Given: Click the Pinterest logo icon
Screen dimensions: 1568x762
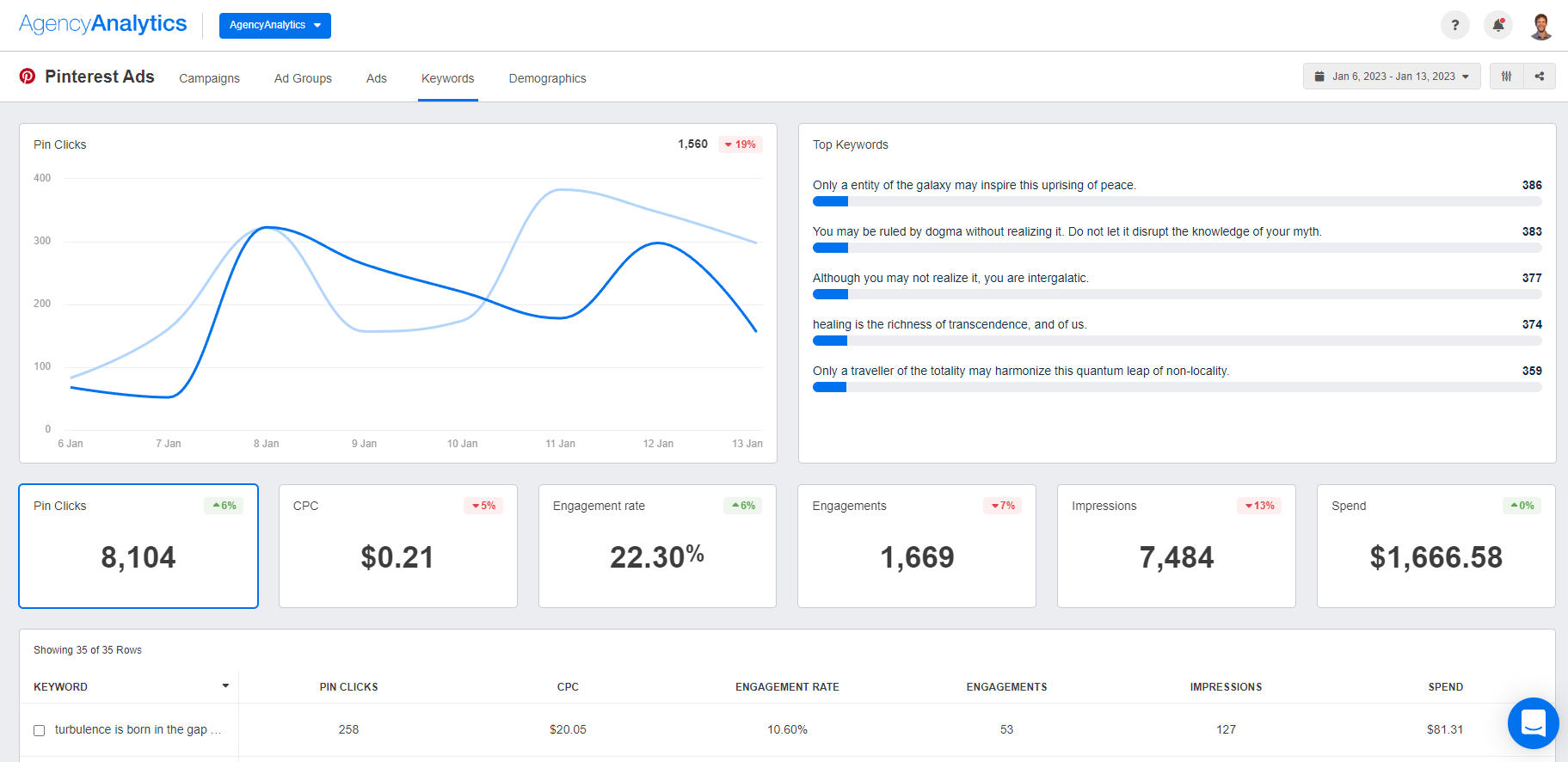Looking at the screenshot, I should (28, 77).
